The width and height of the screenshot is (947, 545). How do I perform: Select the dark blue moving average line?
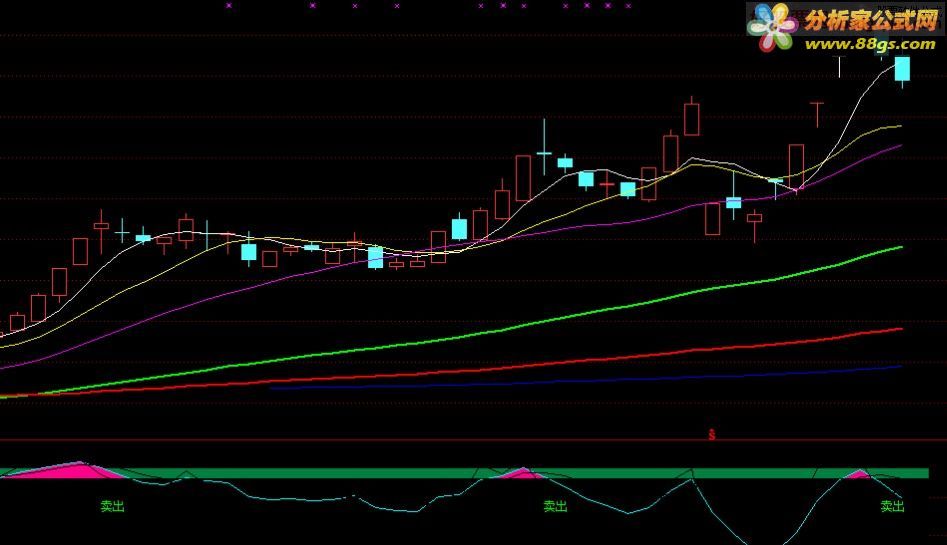(x=586, y=381)
